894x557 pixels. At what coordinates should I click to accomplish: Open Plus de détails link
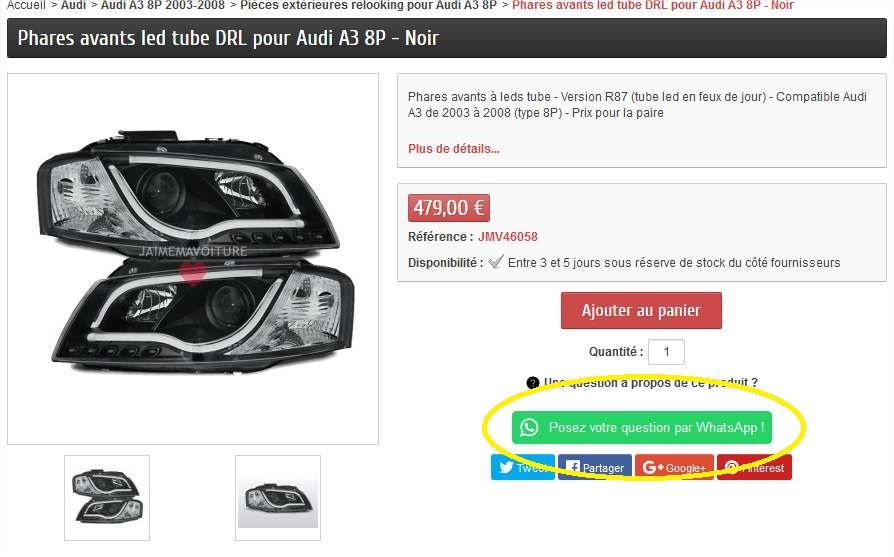(x=454, y=149)
